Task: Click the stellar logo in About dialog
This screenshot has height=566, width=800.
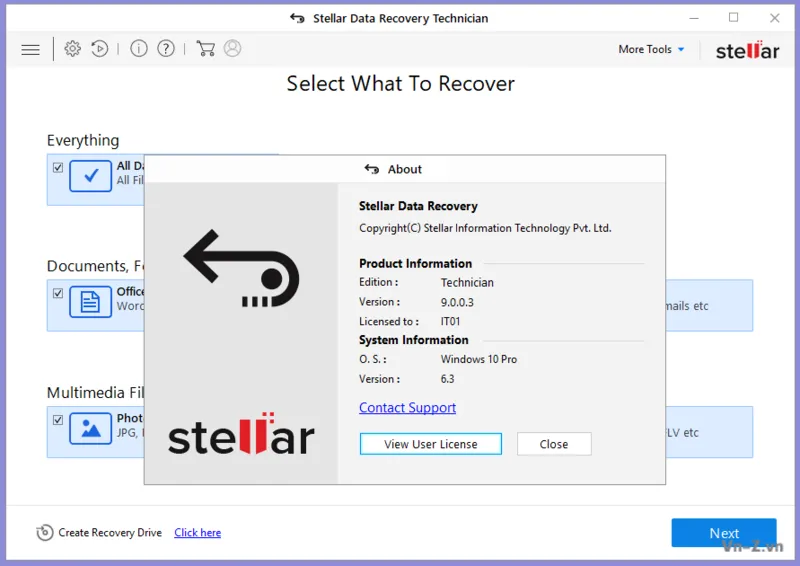Action: 241,435
